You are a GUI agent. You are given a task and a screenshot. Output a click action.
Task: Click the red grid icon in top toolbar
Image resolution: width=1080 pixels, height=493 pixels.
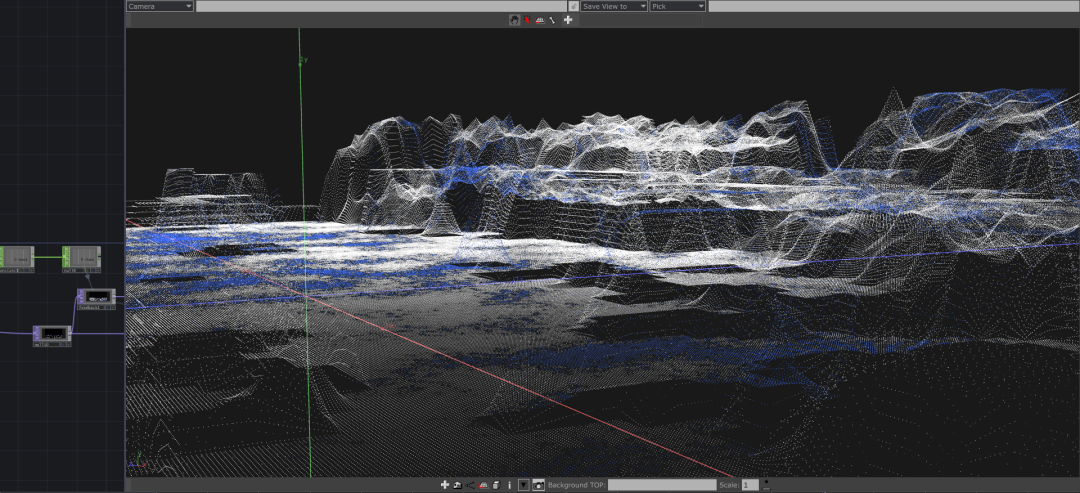pyautogui.click(x=540, y=21)
